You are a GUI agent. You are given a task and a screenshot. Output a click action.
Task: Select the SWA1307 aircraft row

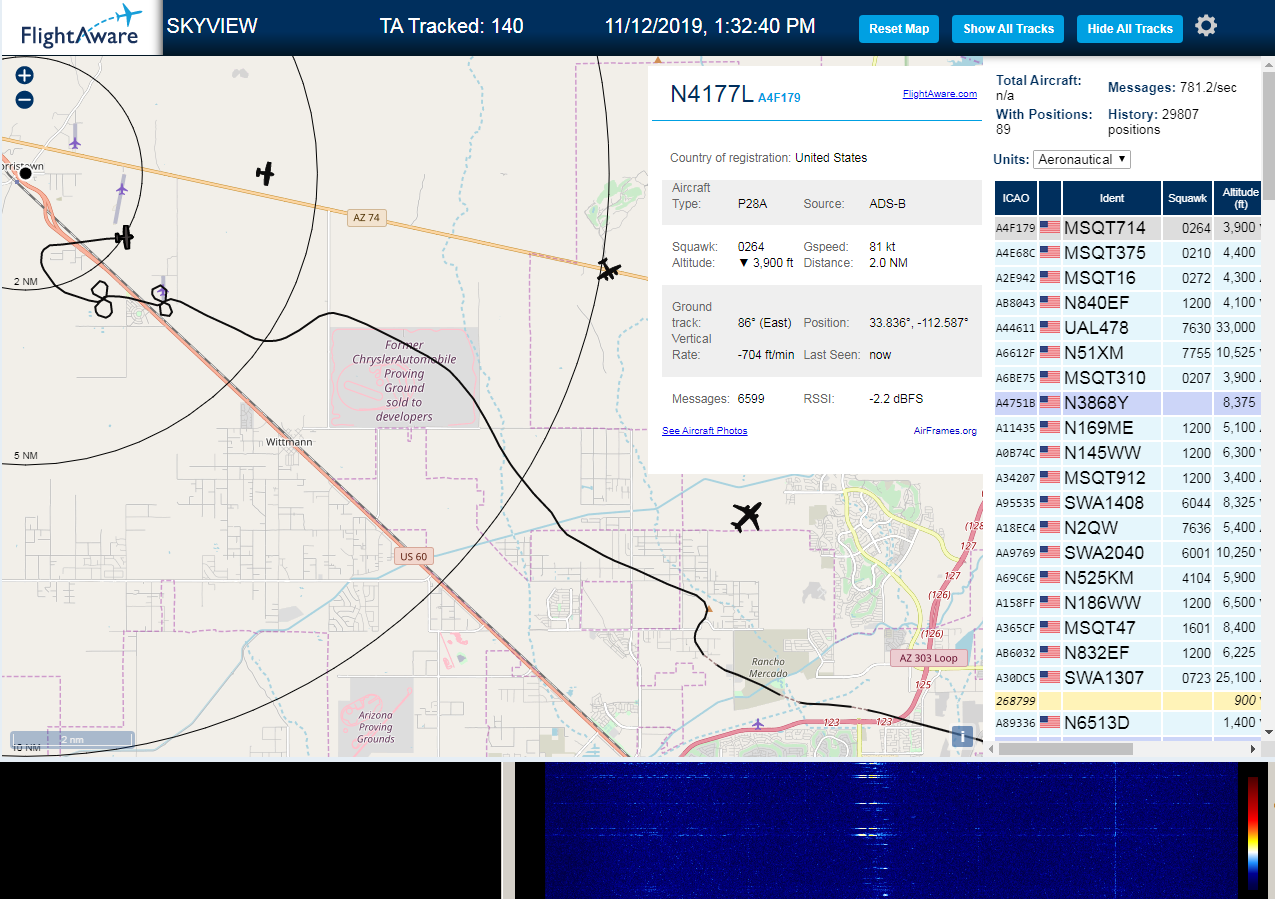[x=1128, y=678]
